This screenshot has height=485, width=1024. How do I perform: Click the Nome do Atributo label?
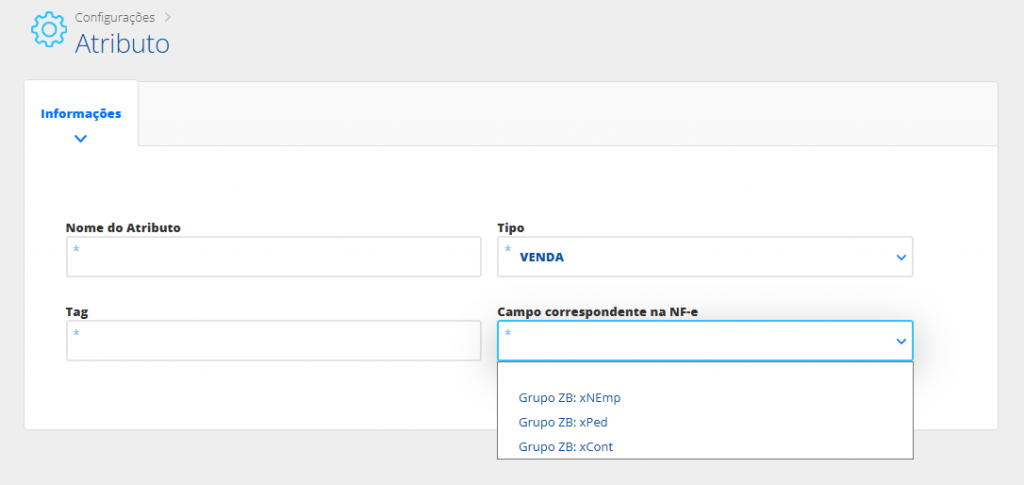tap(123, 228)
